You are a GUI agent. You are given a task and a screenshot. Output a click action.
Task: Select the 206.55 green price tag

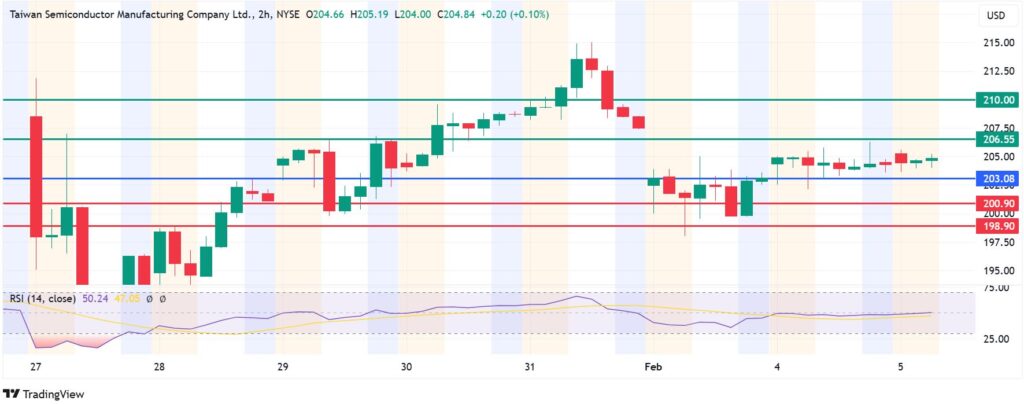[997, 139]
